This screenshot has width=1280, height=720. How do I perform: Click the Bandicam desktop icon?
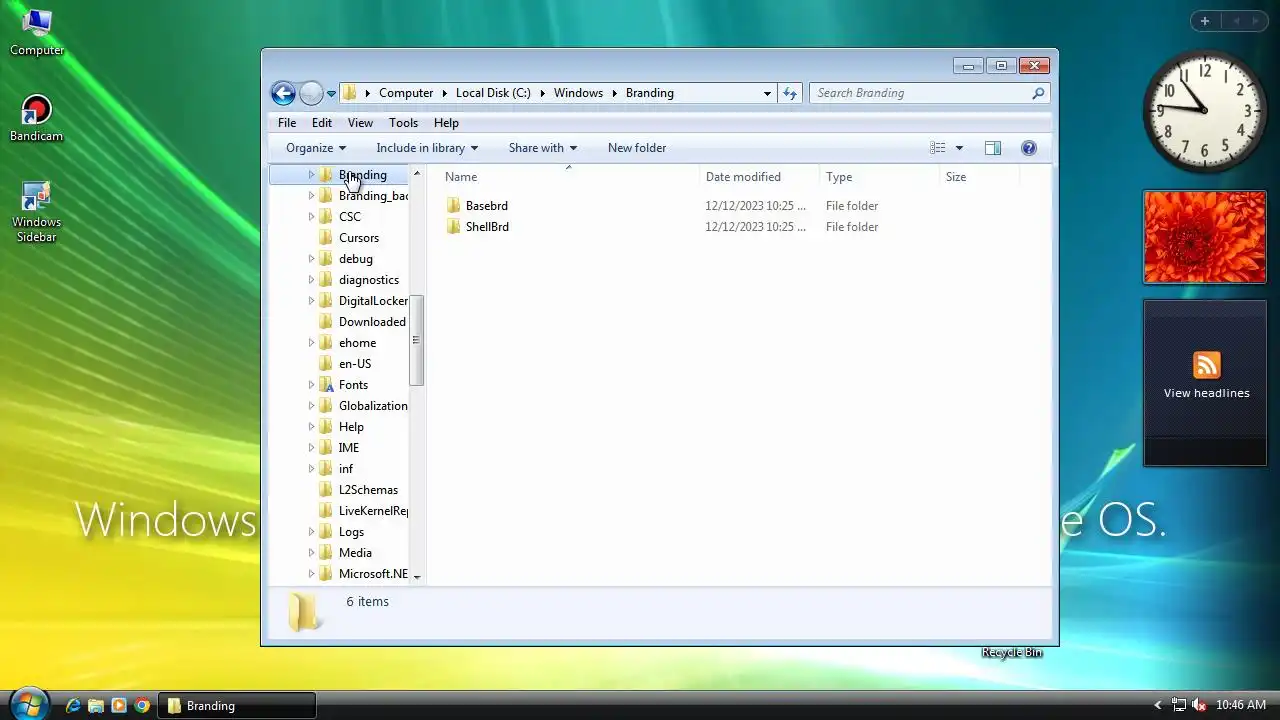[x=37, y=118]
